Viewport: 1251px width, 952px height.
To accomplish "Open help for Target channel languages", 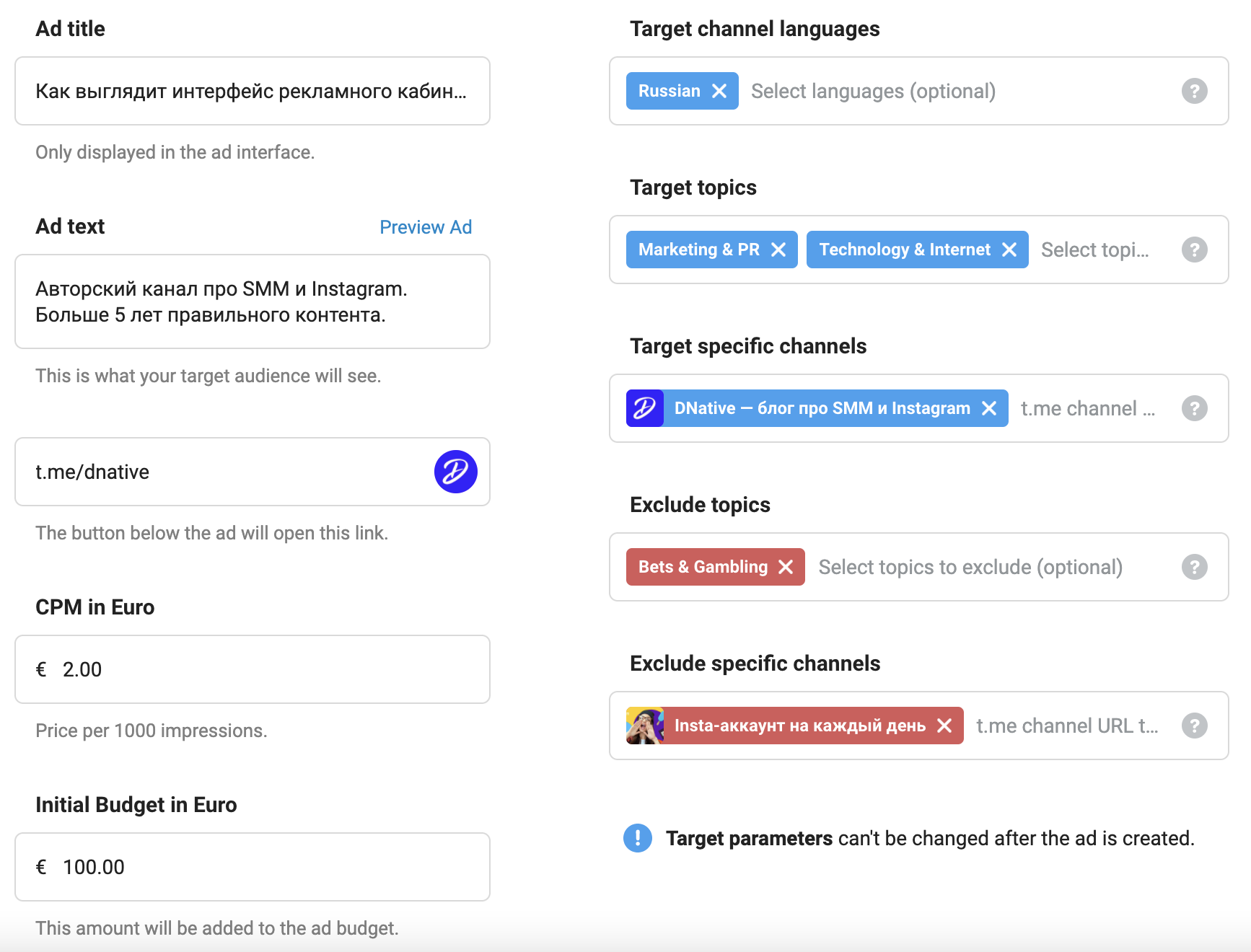I will pos(1195,91).
